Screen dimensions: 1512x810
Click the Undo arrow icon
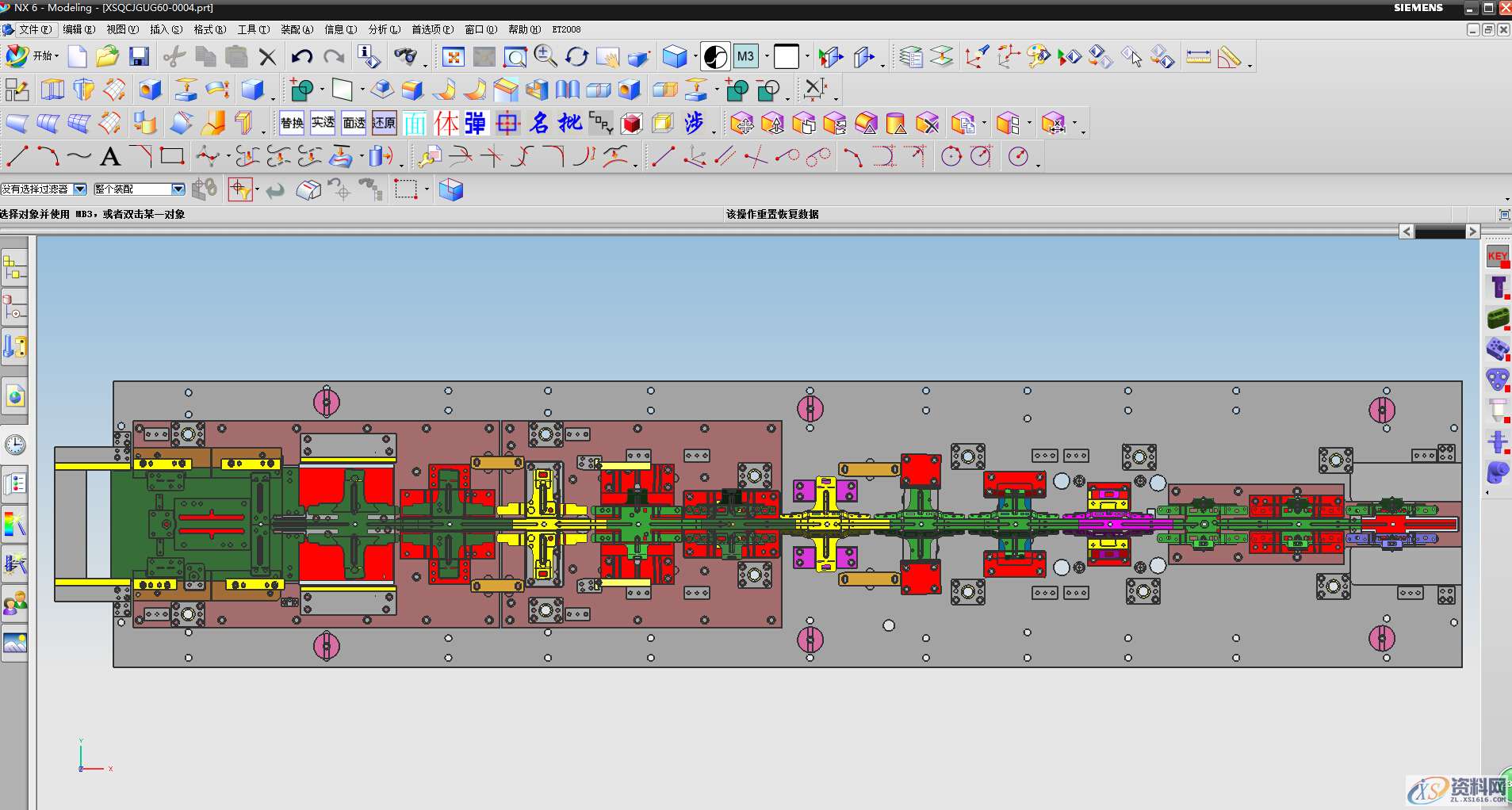click(301, 56)
